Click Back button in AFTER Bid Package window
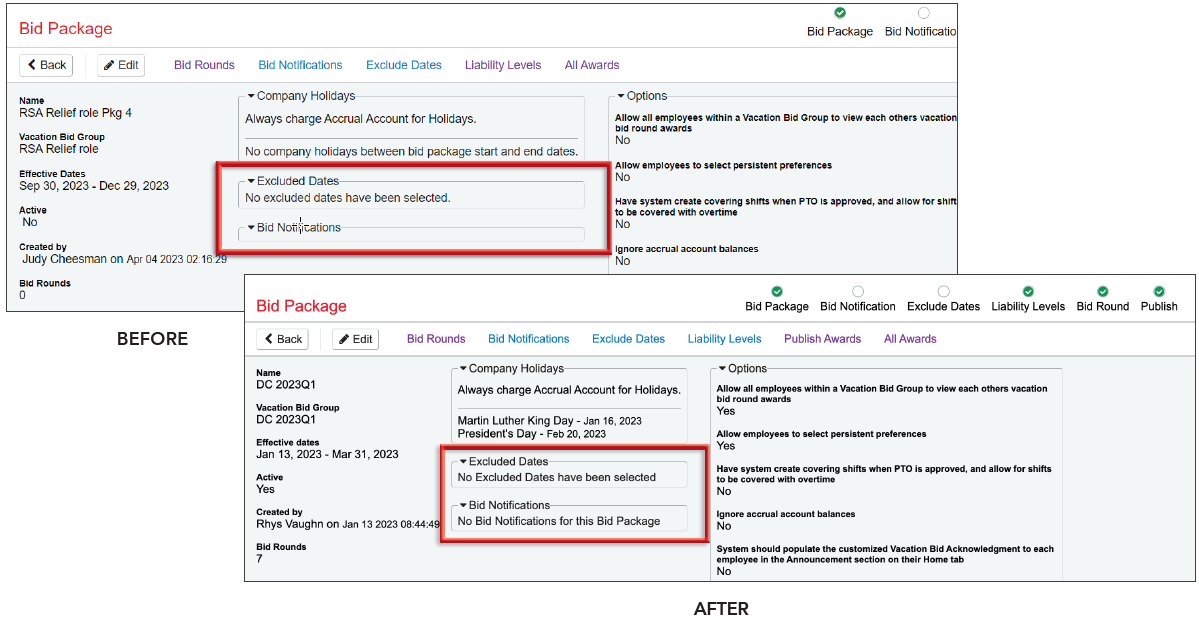Screen dimensions: 1199x627 coord(282,339)
